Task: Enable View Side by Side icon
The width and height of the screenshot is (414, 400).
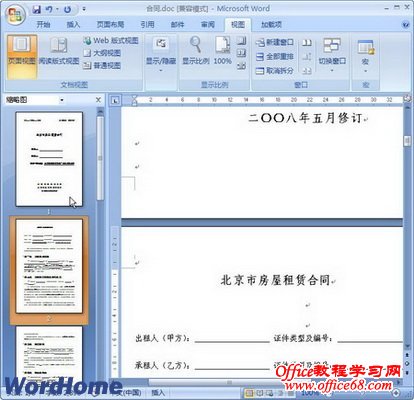Action: pos(307,43)
